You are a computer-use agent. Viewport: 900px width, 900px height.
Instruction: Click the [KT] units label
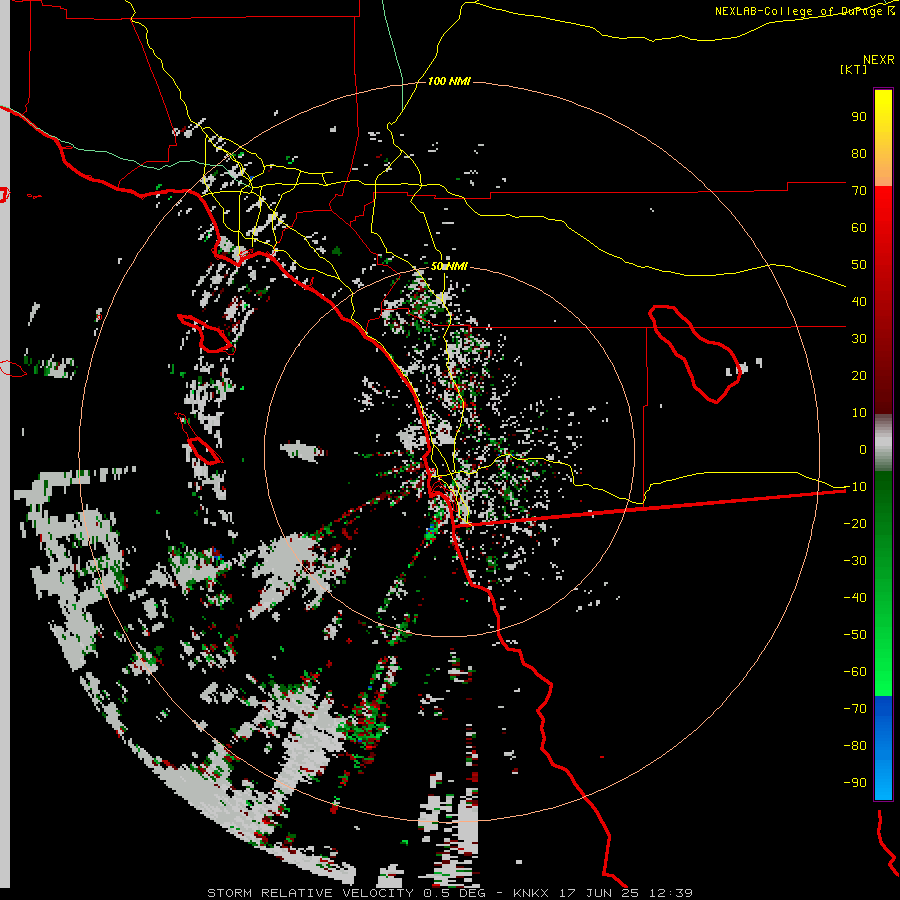point(854,69)
